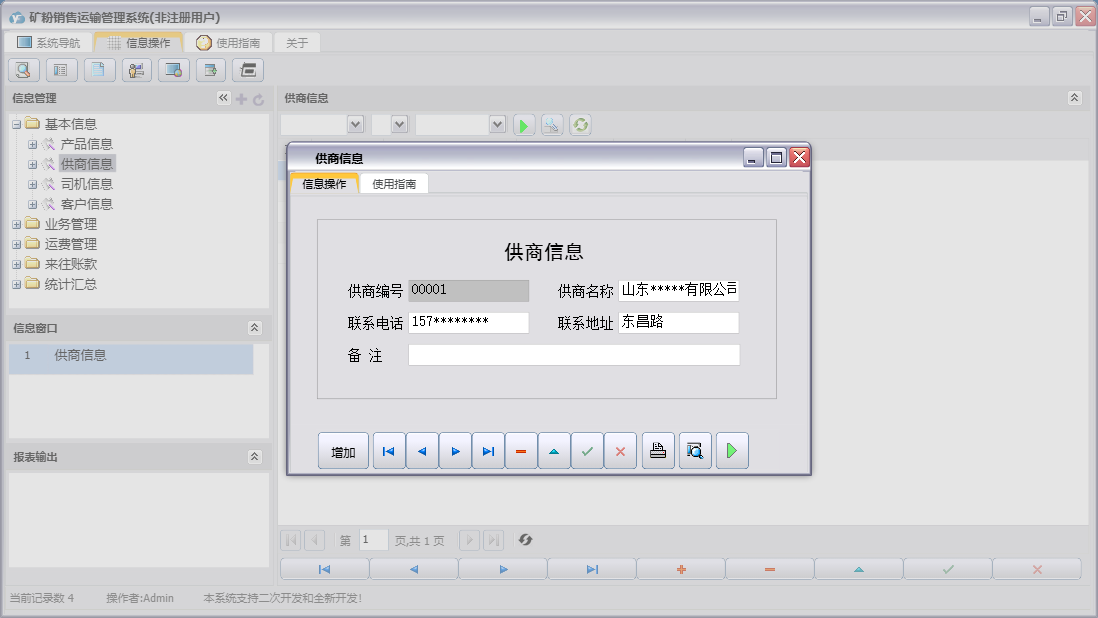Click the 增加 button
1098x618 pixels.
343,451
